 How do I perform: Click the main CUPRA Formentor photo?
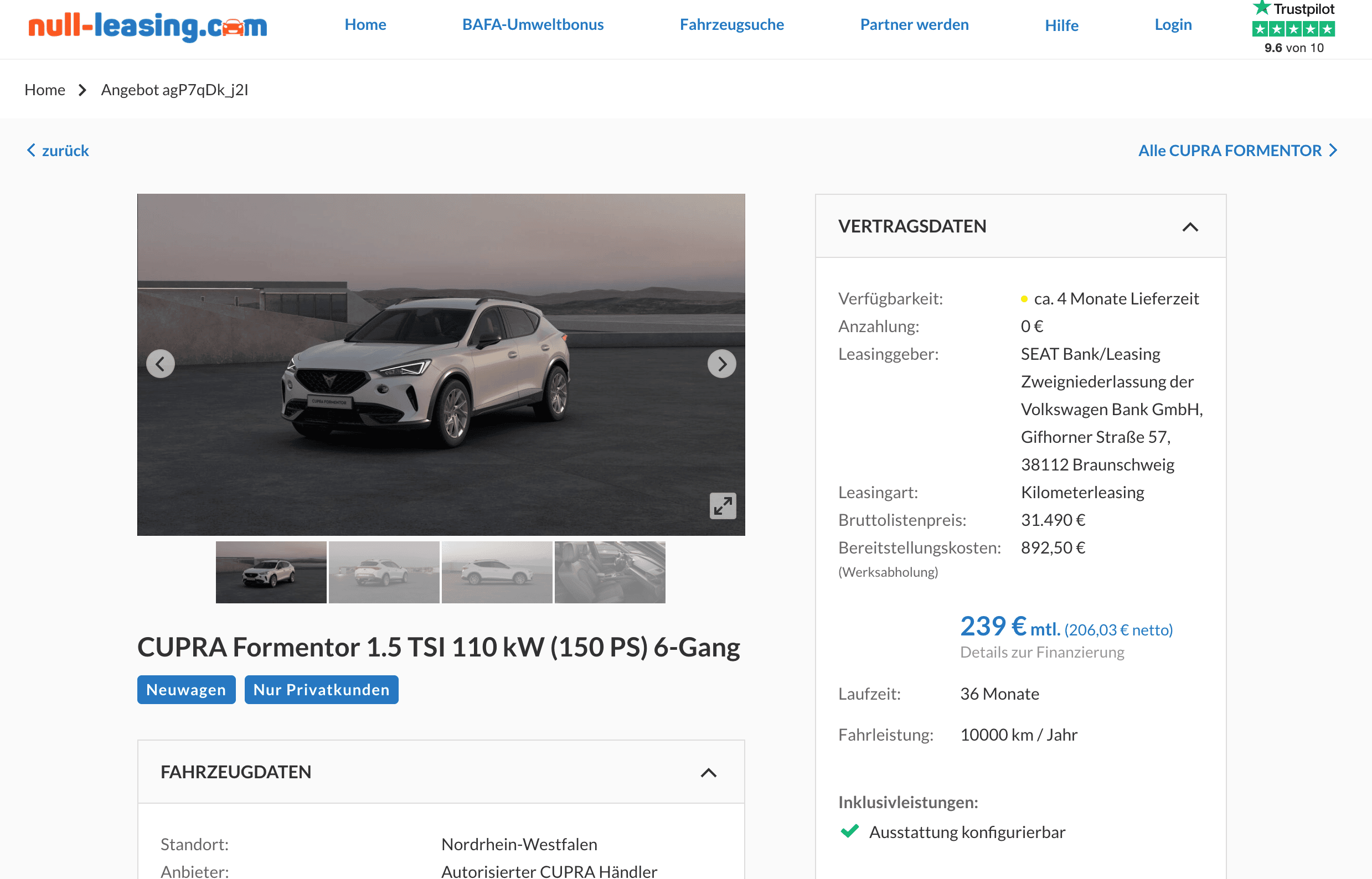(441, 364)
